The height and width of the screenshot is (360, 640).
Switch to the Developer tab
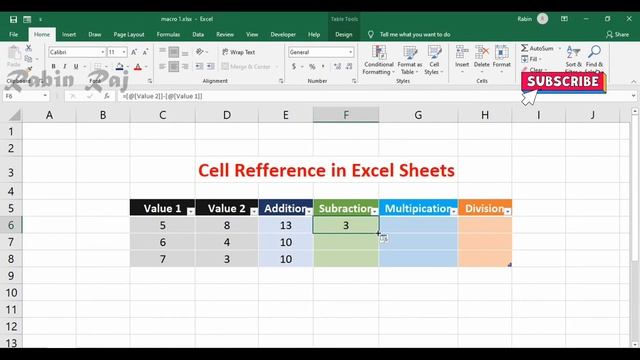pos(283,35)
